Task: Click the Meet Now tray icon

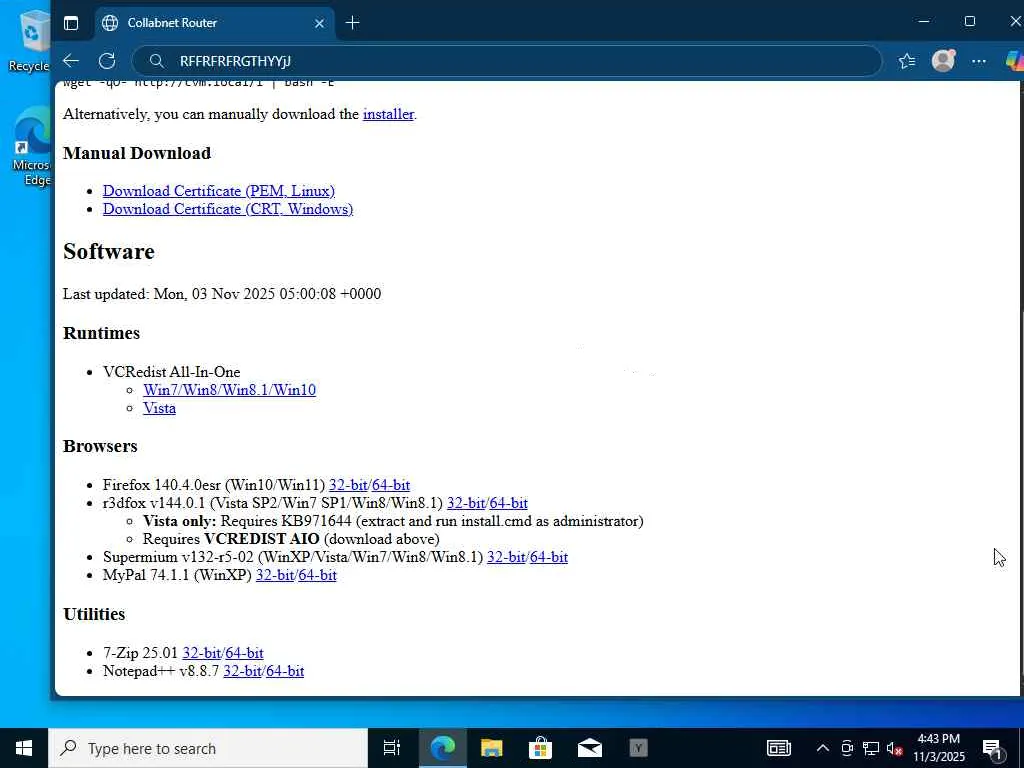Action: (847, 748)
